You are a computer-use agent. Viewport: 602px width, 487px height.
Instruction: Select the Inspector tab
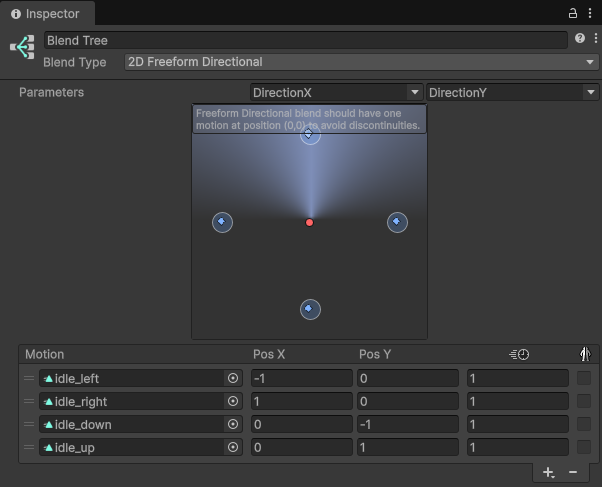(46, 14)
